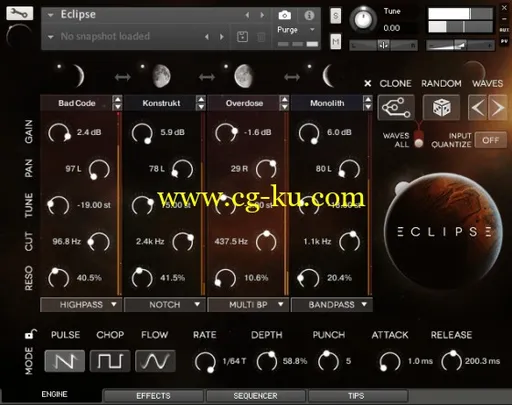Click link arrows between Konstrukt and Overdose

[207, 77]
